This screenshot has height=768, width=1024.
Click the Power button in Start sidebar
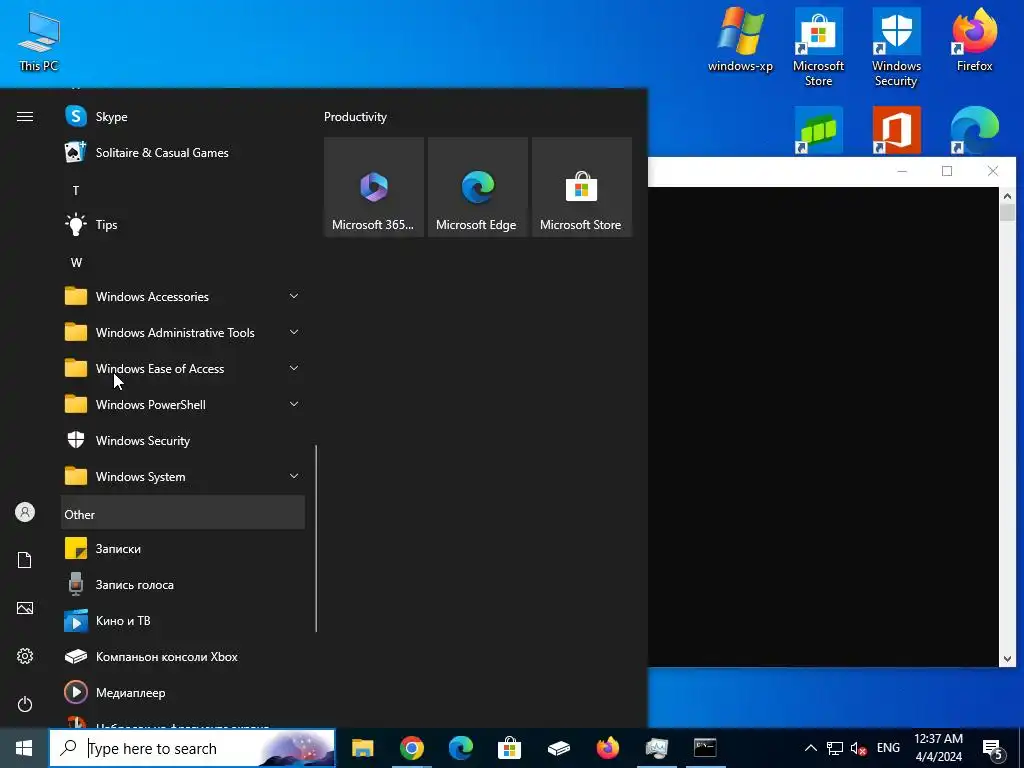point(25,704)
